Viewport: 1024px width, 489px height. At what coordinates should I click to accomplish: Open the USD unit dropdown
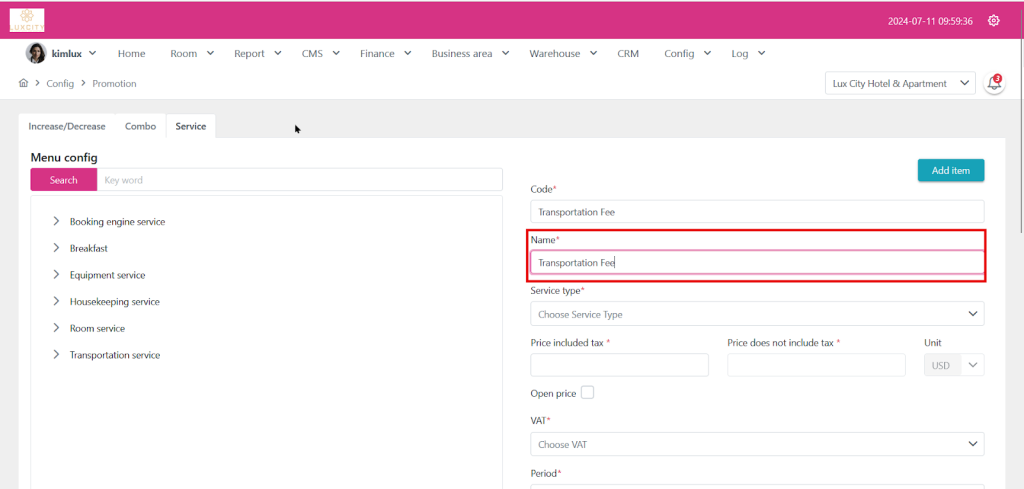click(x=953, y=365)
